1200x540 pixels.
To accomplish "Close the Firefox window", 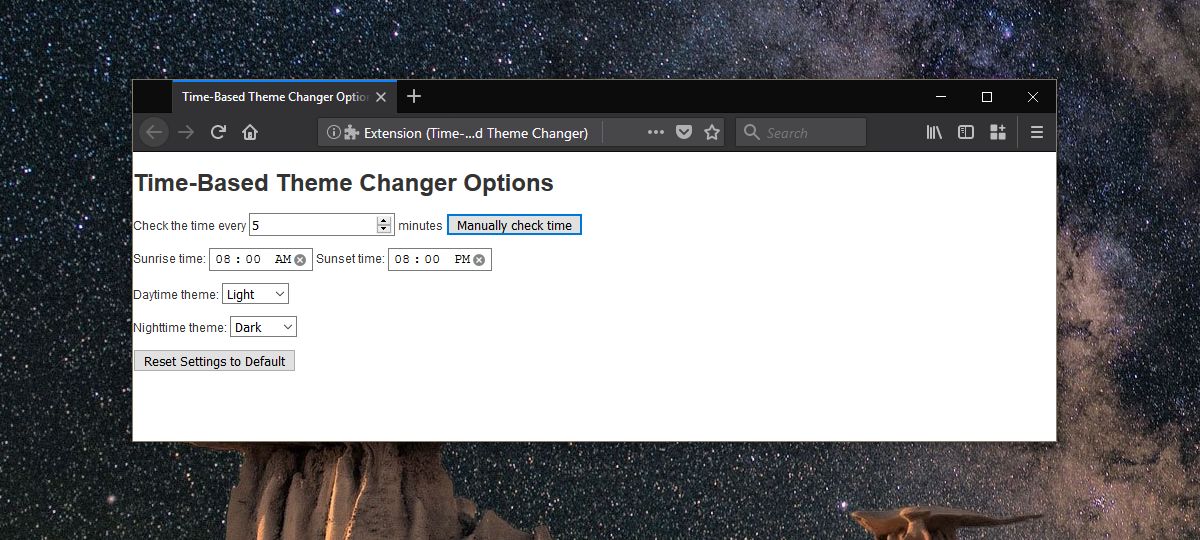I will [1033, 97].
